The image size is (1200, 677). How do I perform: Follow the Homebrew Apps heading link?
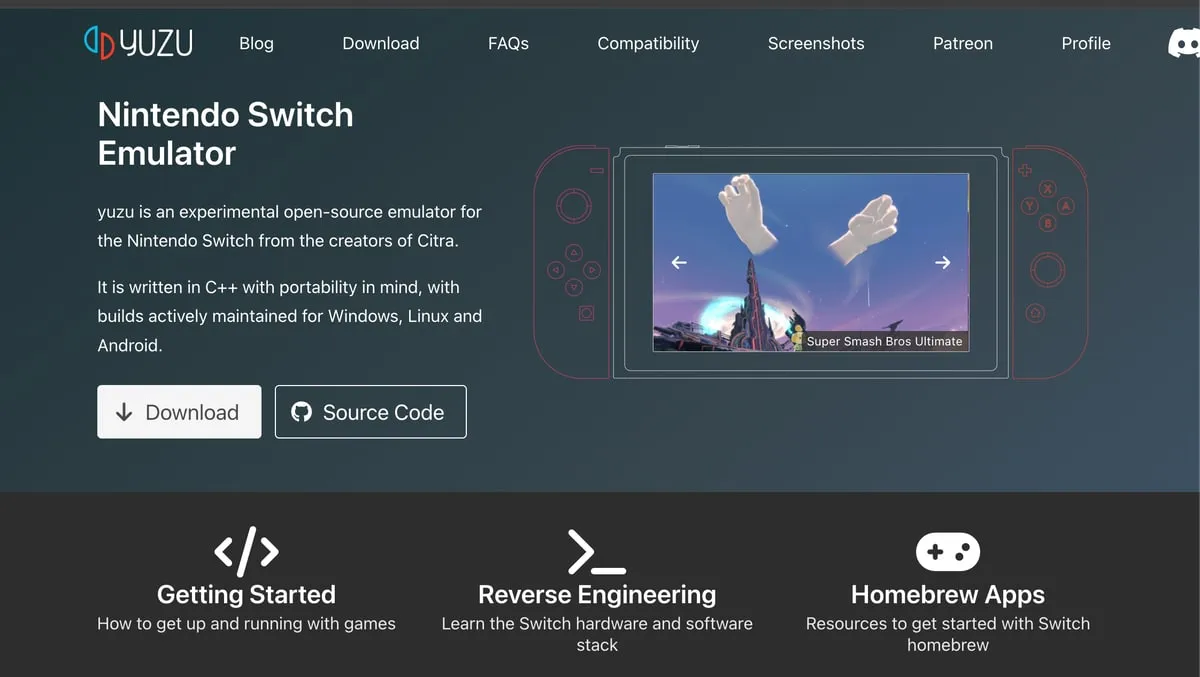[x=948, y=594]
